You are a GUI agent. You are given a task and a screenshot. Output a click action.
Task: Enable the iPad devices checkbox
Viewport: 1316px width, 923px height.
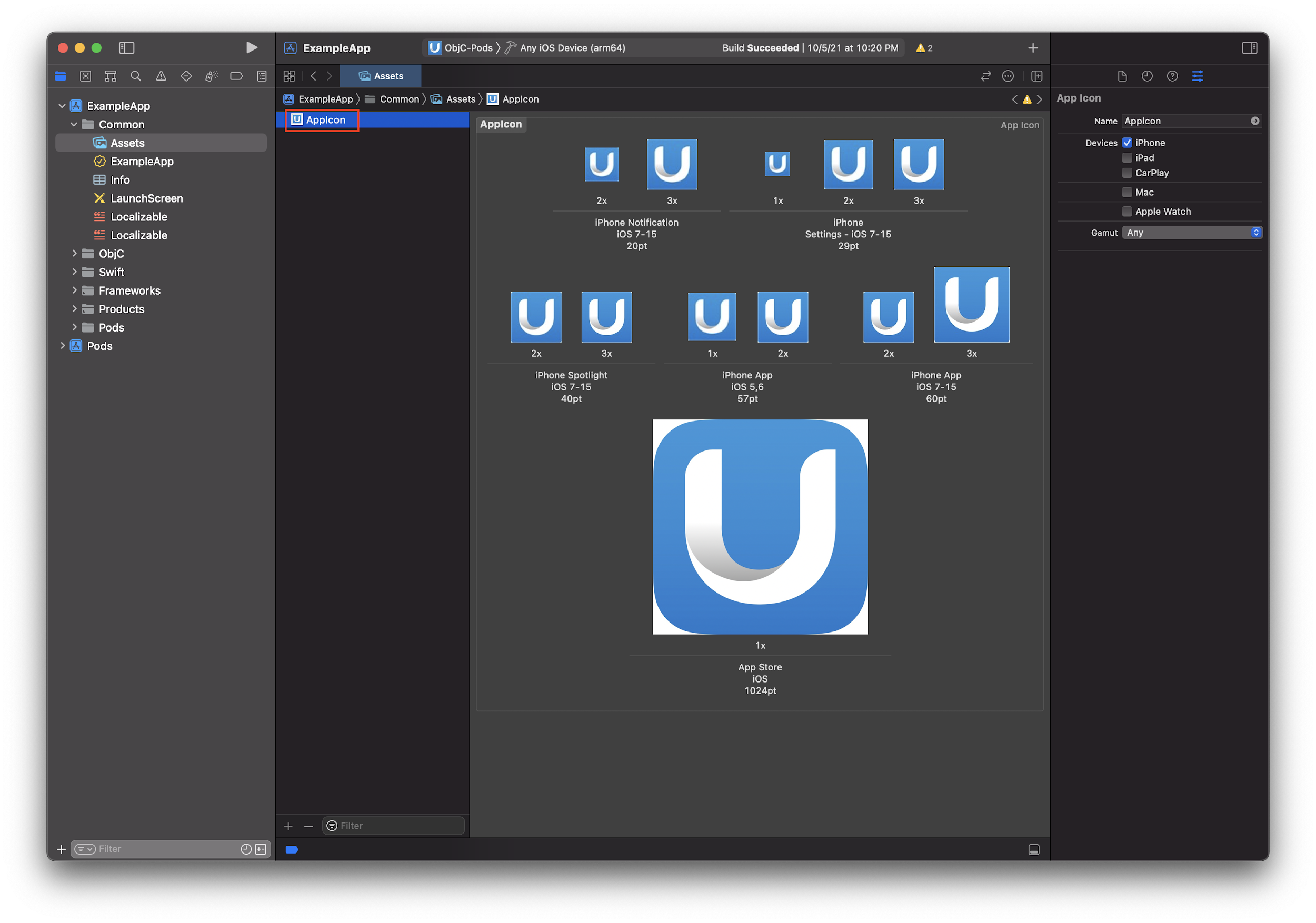click(1127, 157)
